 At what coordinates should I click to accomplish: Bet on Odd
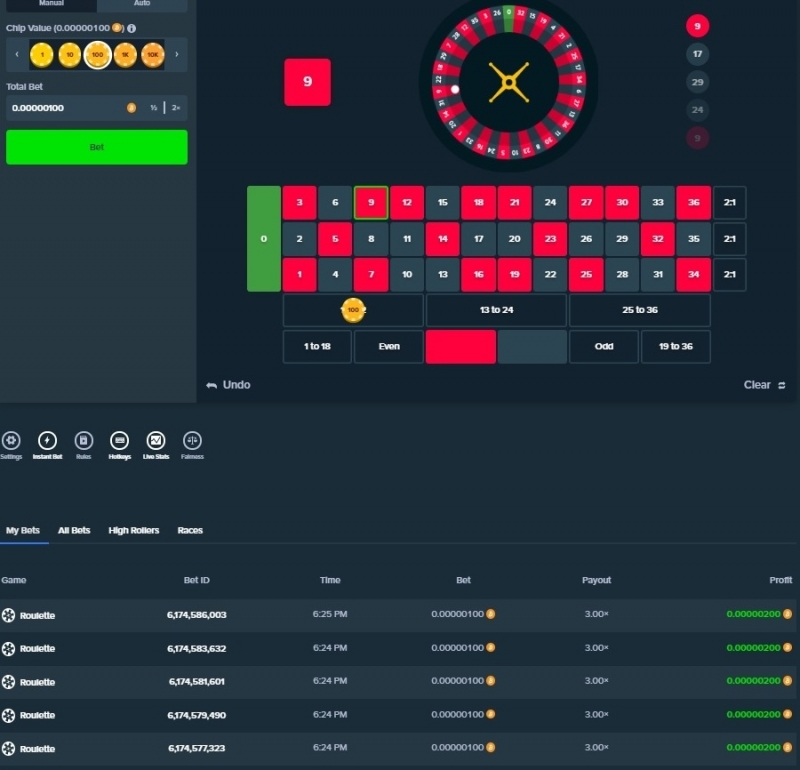click(x=604, y=346)
